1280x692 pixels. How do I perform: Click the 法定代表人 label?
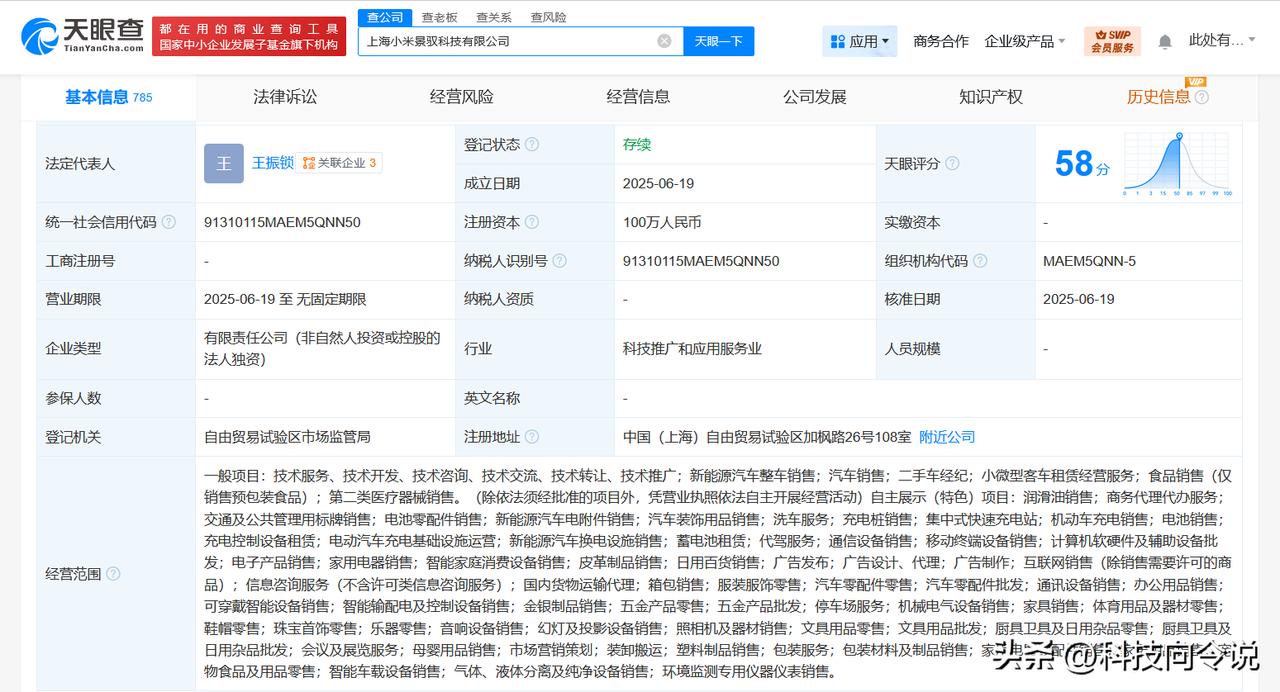[80, 164]
